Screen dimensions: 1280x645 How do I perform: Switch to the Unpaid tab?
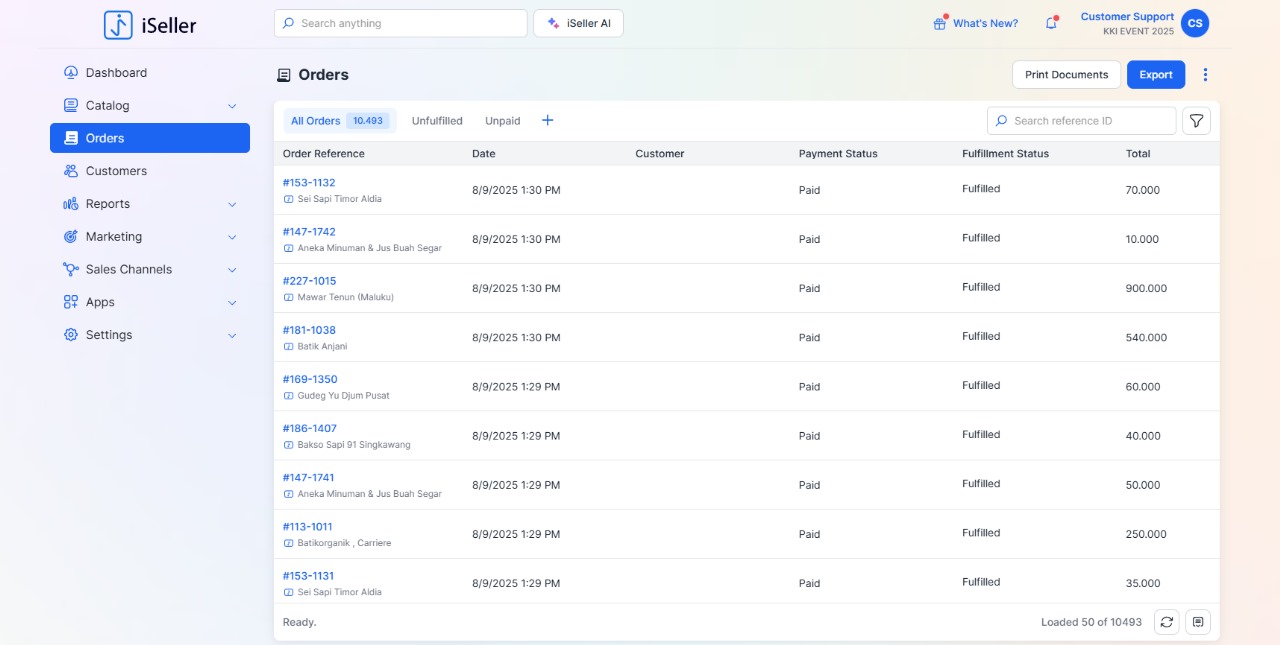point(502,121)
